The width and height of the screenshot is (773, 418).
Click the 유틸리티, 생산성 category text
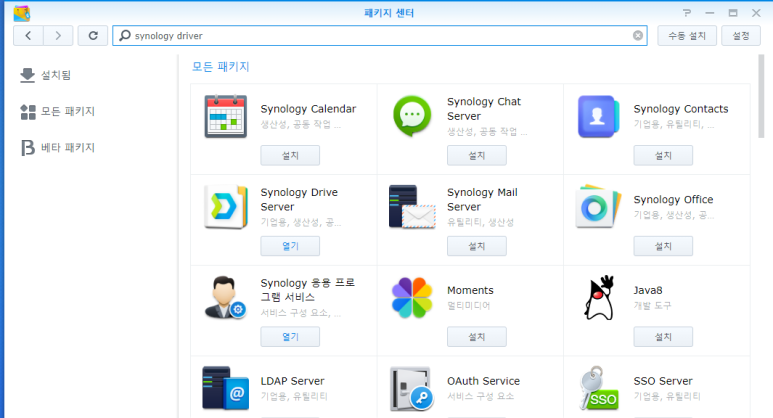click(480, 222)
